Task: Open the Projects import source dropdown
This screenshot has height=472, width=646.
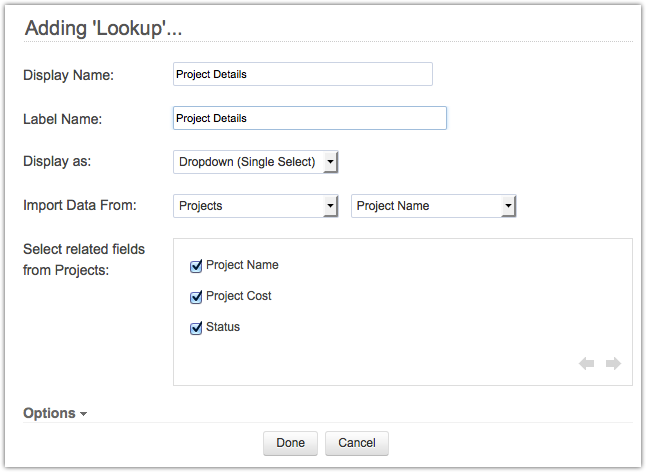Action: 256,206
